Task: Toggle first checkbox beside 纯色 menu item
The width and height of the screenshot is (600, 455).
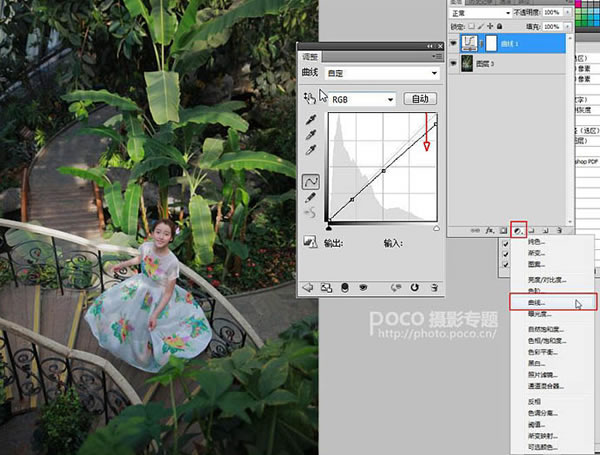Action: pyautogui.click(x=506, y=244)
